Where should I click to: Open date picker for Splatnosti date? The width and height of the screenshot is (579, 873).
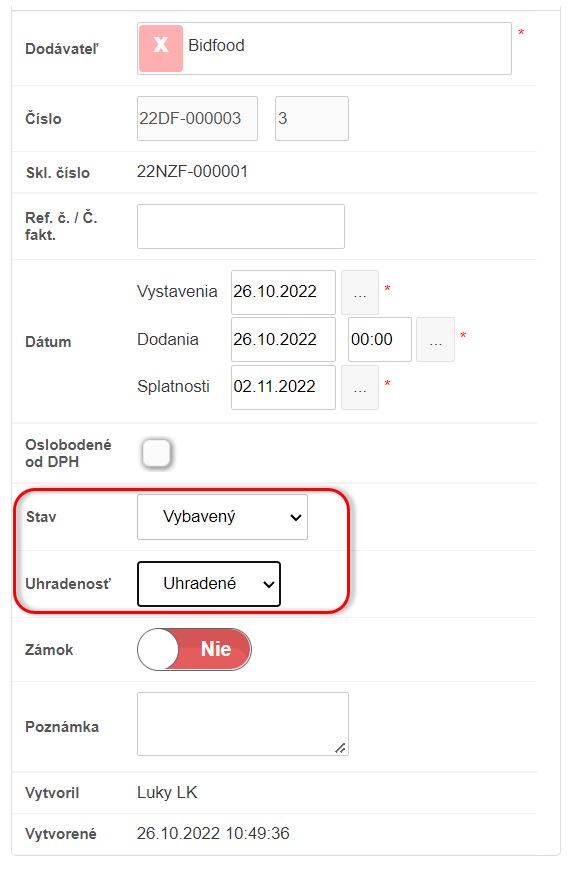[360, 388]
